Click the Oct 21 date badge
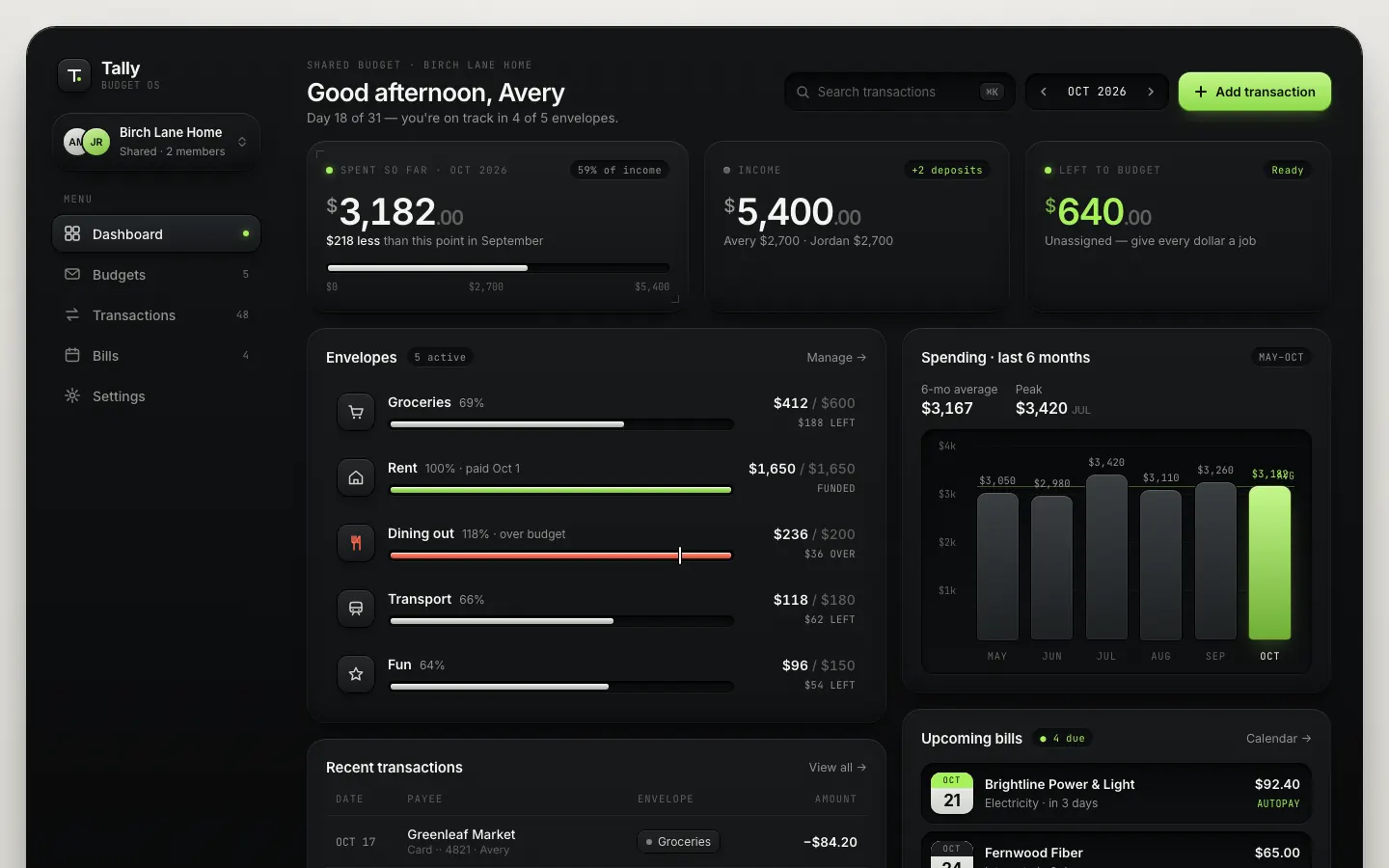 point(952,793)
